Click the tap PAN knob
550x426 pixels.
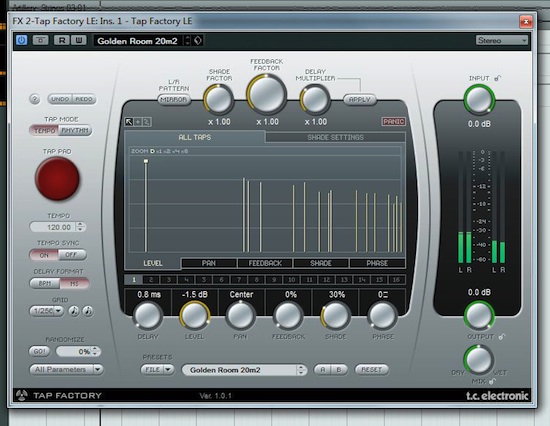click(241, 315)
